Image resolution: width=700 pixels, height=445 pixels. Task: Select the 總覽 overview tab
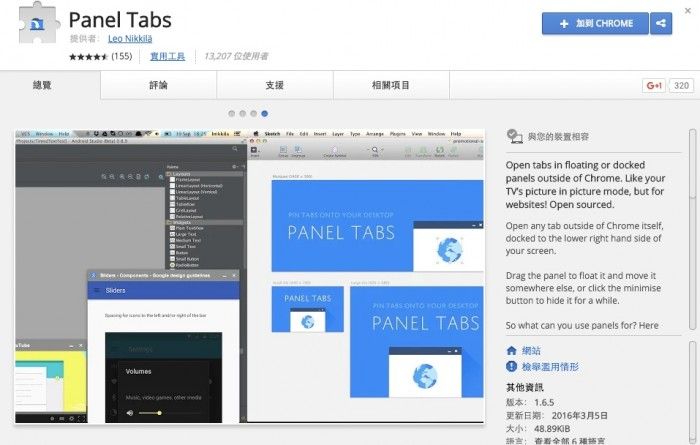[x=42, y=85]
